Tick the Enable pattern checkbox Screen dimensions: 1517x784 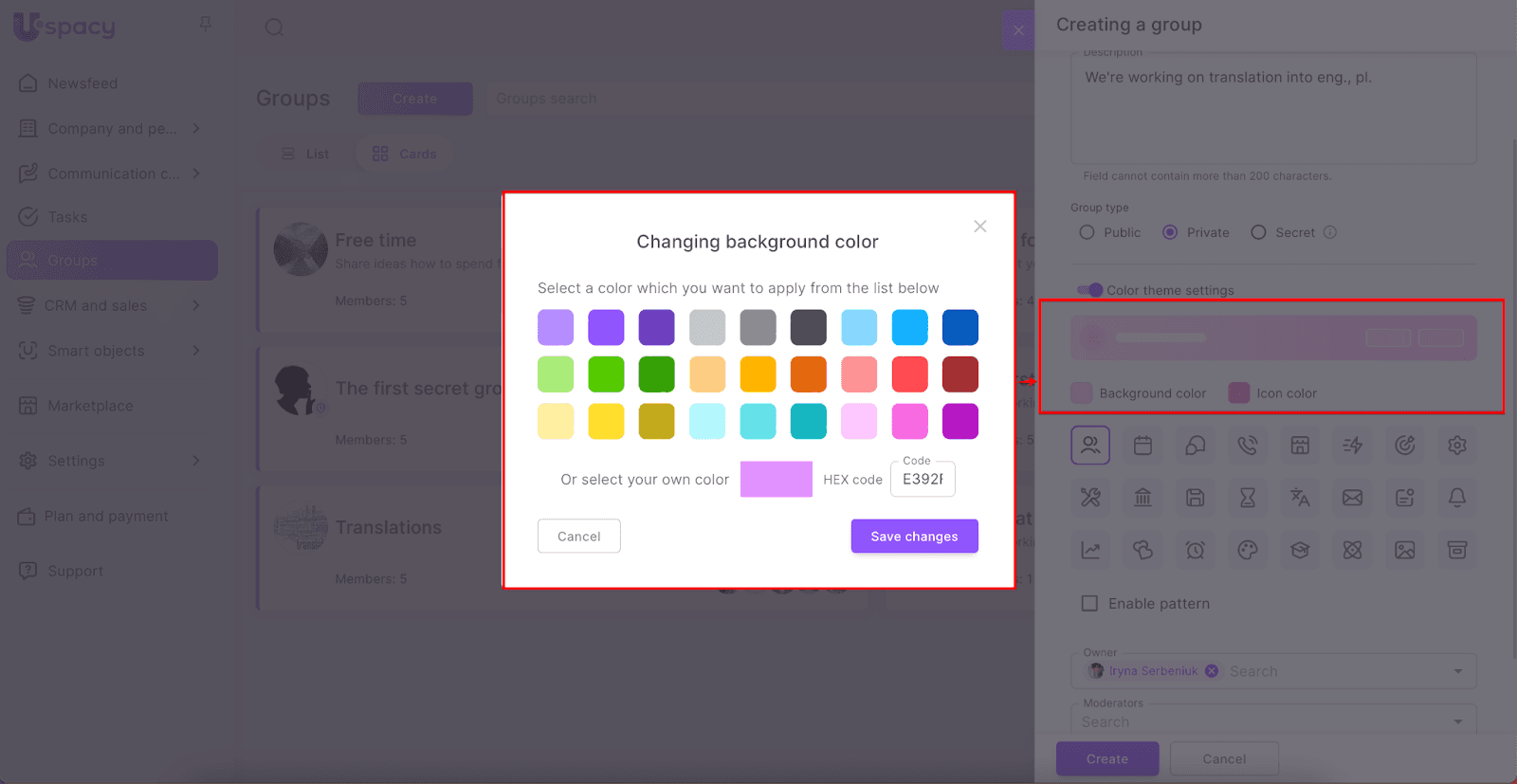click(x=1090, y=604)
